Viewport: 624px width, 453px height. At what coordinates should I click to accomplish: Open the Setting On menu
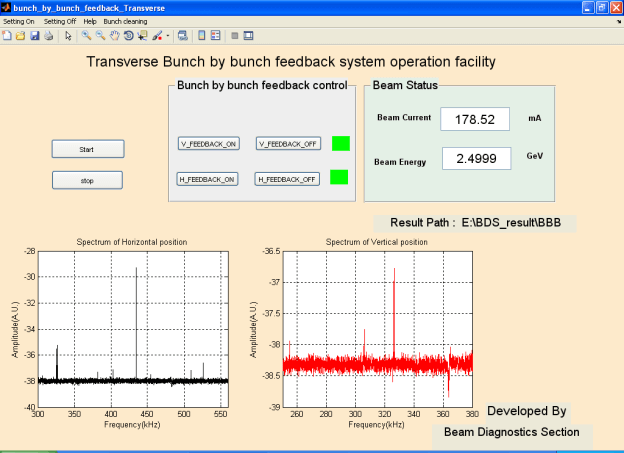(x=18, y=21)
